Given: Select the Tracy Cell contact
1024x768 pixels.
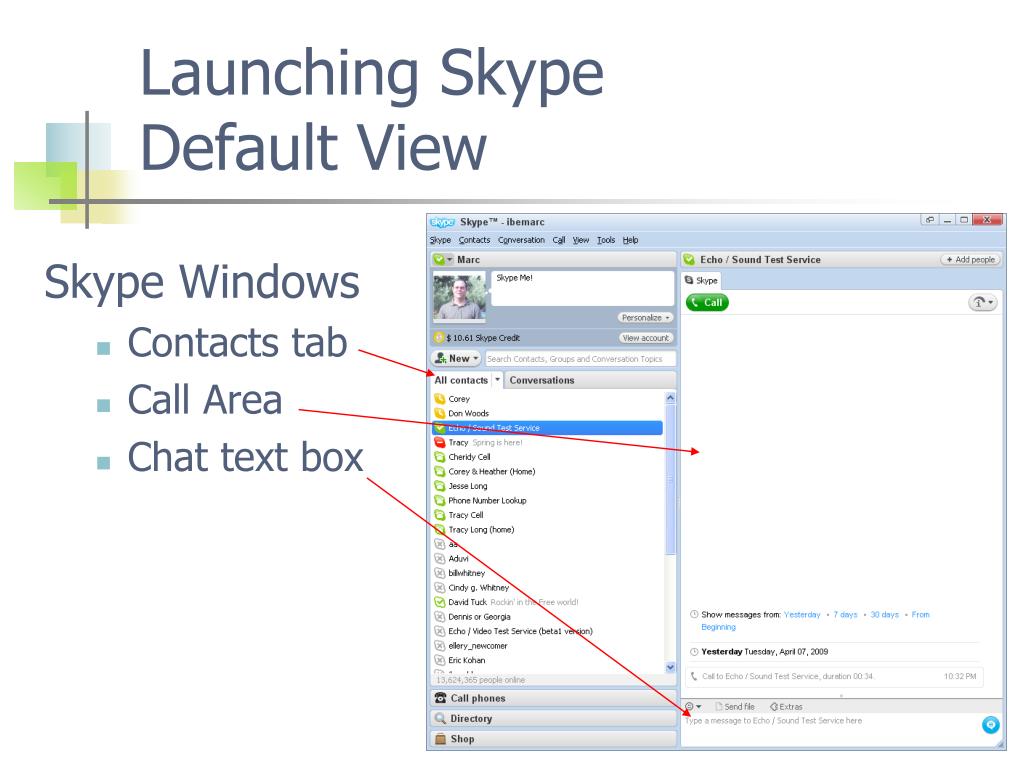Looking at the screenshot, I should 466,515.
